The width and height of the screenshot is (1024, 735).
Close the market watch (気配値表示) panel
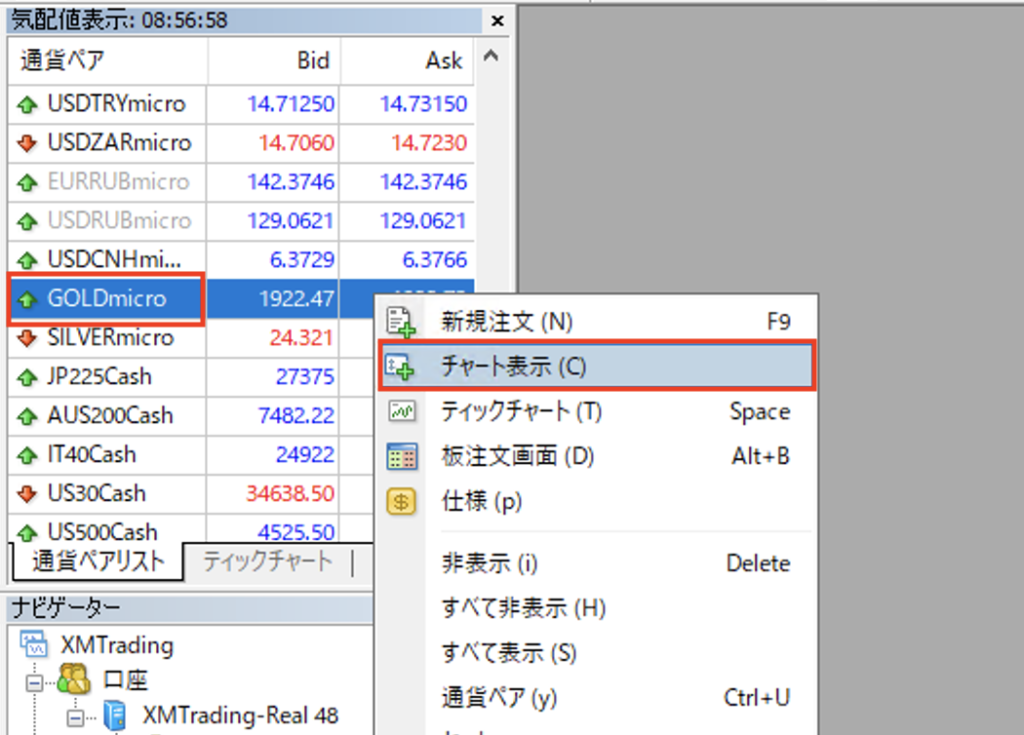498,21
